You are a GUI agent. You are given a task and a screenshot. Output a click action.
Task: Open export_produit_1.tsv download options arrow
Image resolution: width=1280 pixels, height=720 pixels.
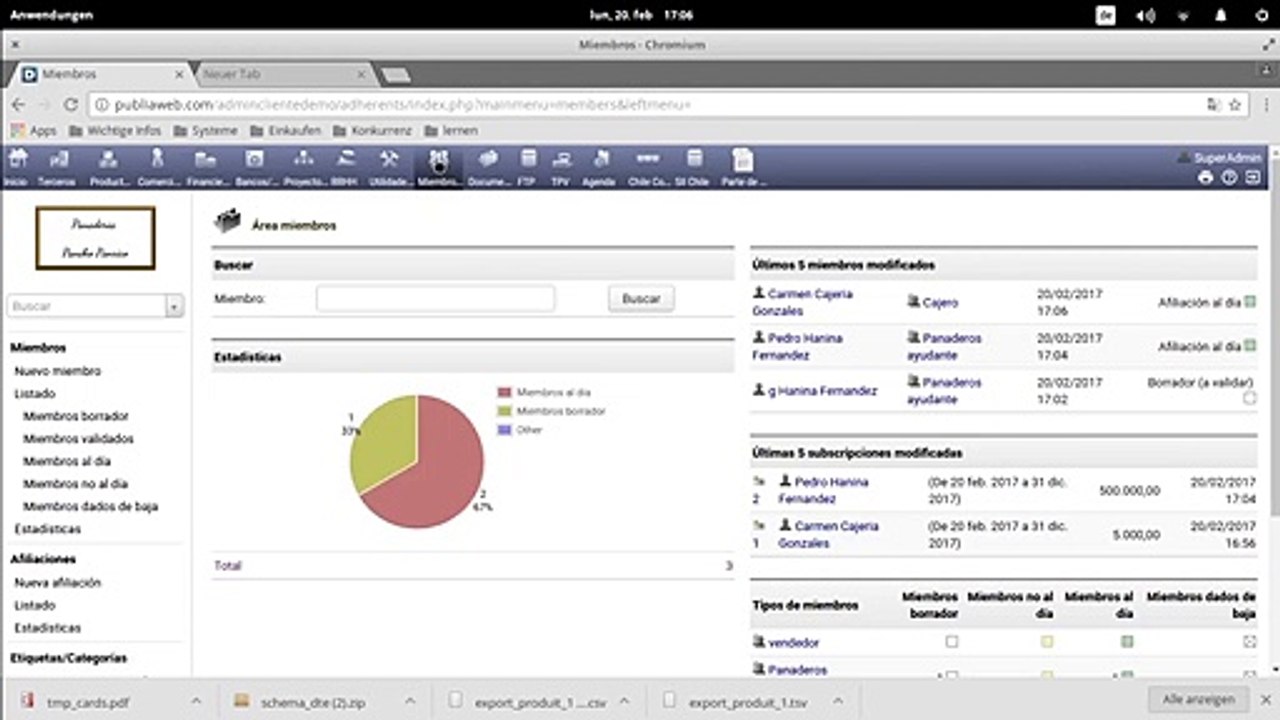(838, 702)
